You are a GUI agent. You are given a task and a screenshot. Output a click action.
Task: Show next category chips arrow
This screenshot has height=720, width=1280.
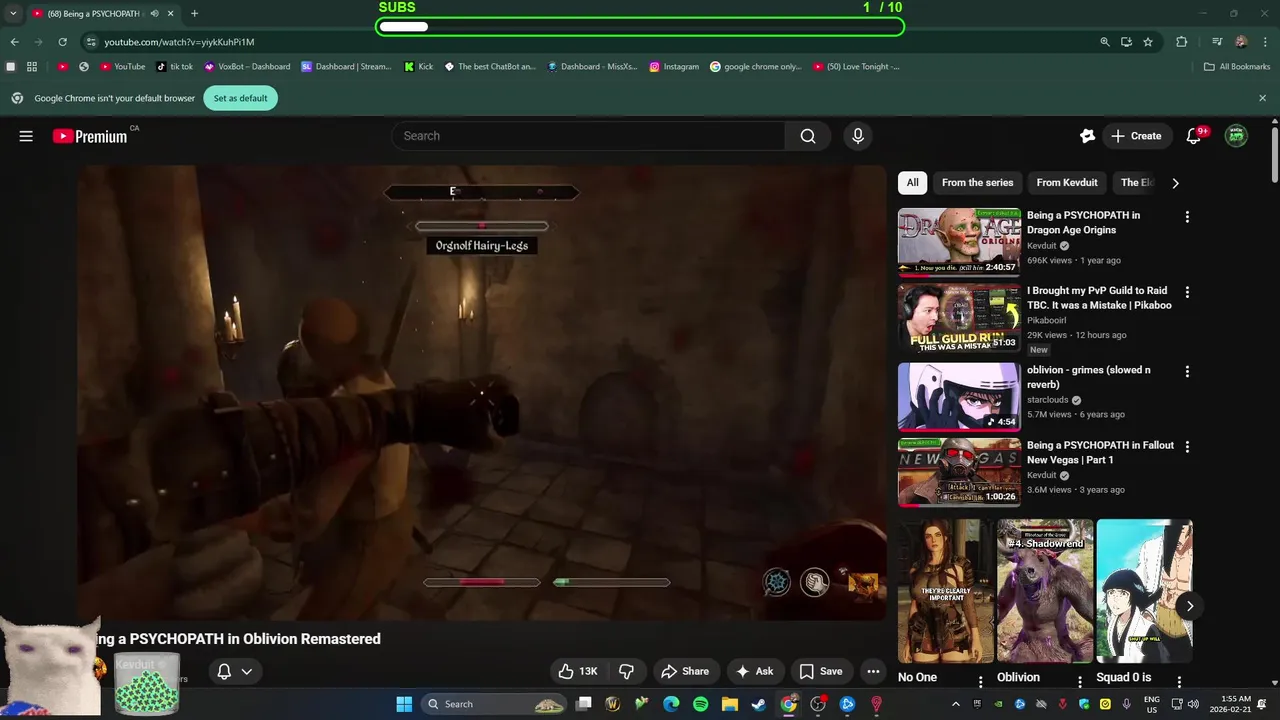pyautogui.click(x=1175, y=183)
